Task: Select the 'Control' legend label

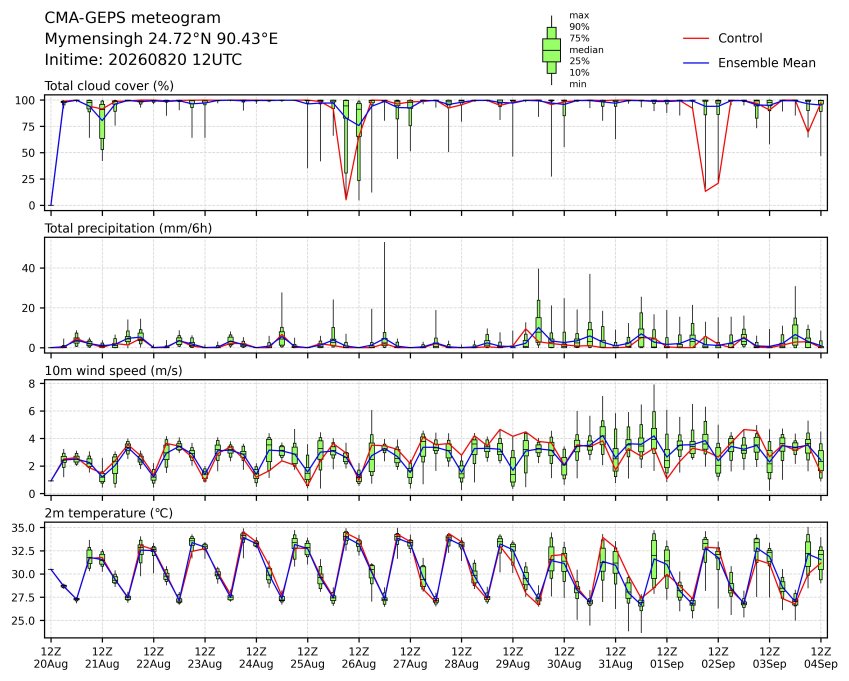Action: [740, 38]
